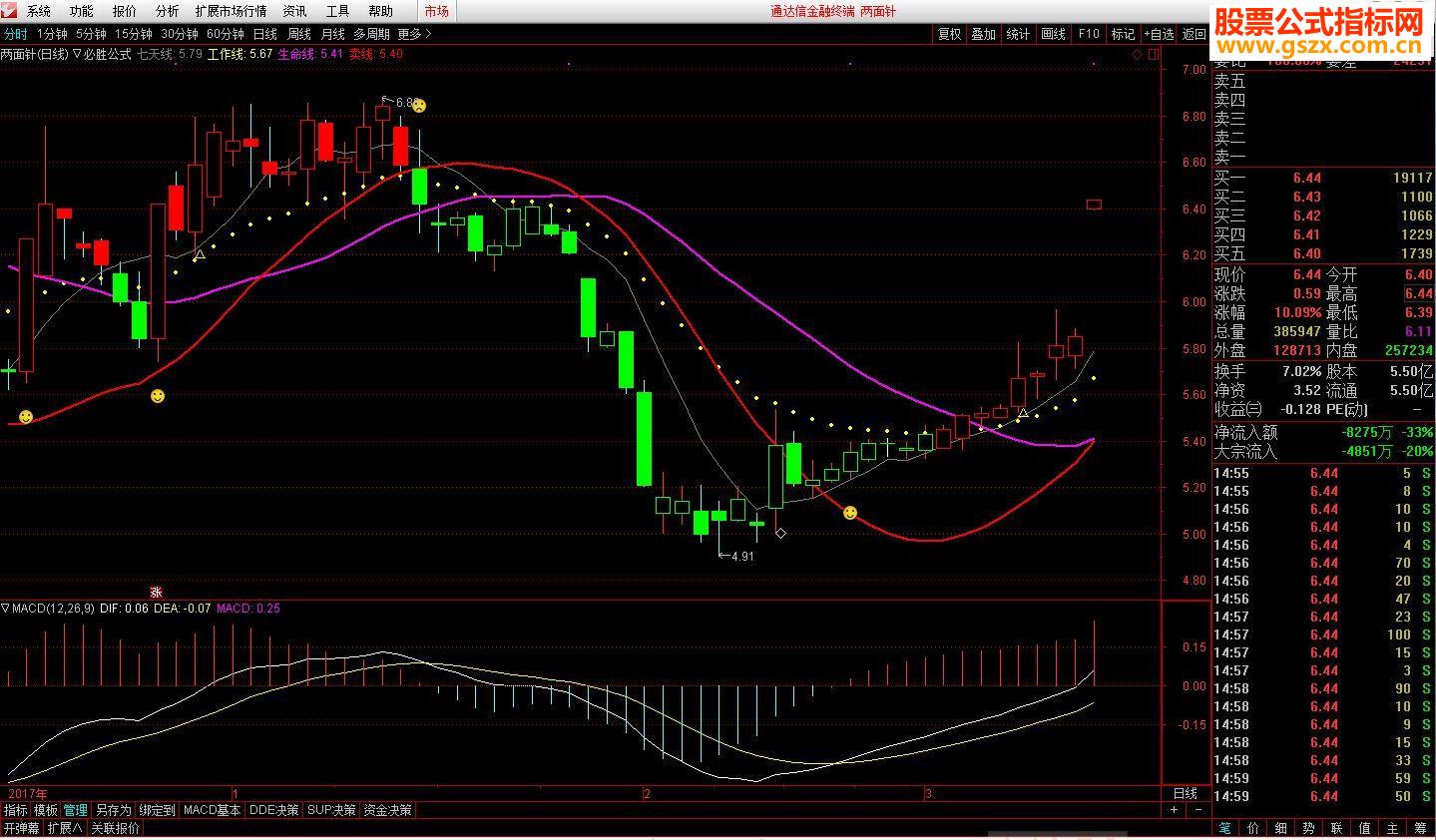
Task: Switch to the 市场 tab
Action: coord(436,11)
